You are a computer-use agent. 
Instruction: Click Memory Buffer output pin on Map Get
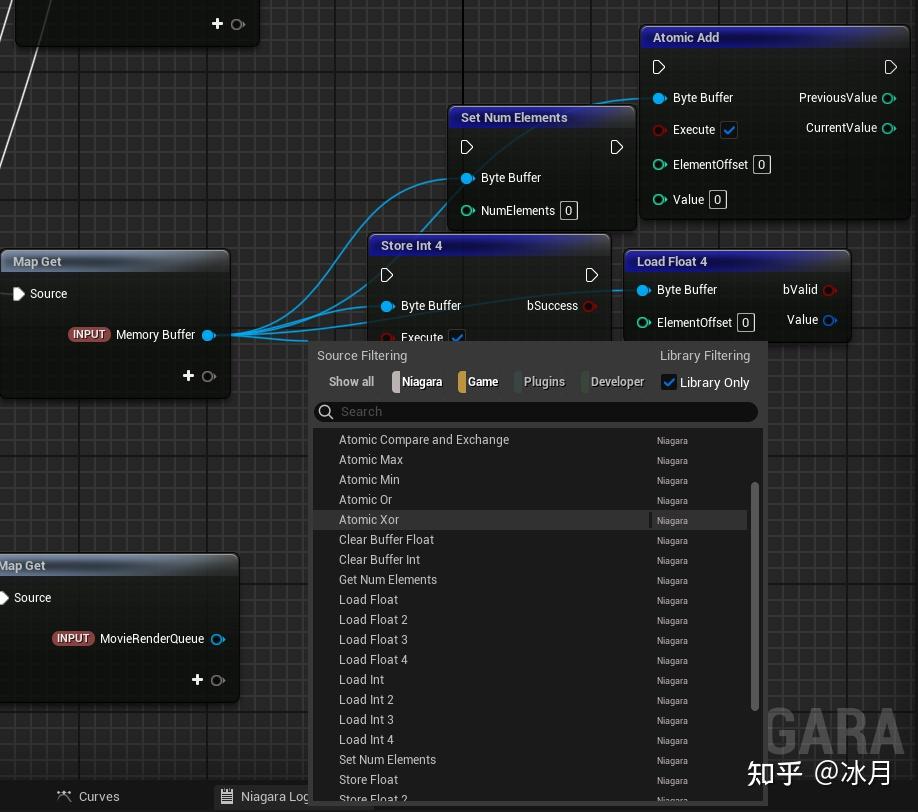(208, 335)
